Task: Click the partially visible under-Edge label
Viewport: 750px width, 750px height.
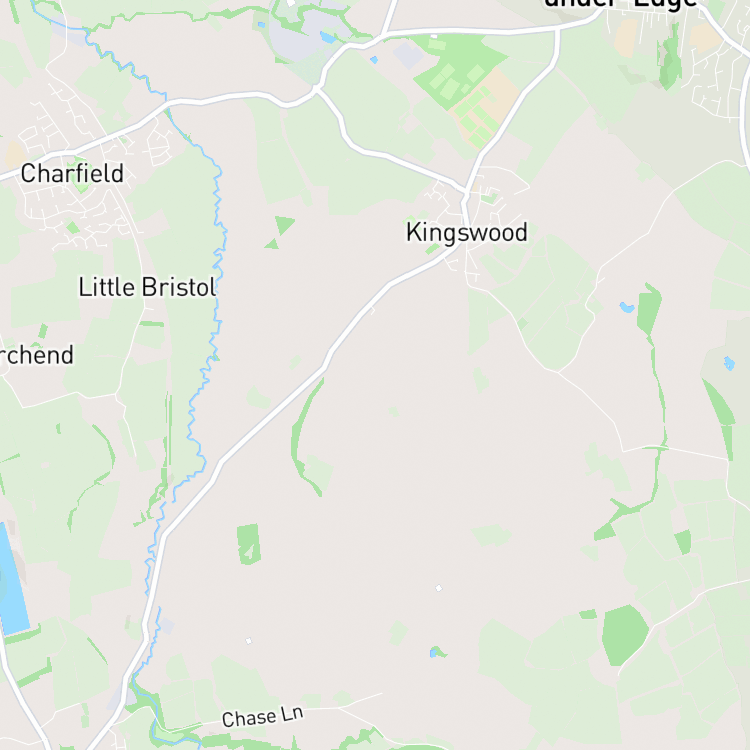Action: click(x=621, y=5)
